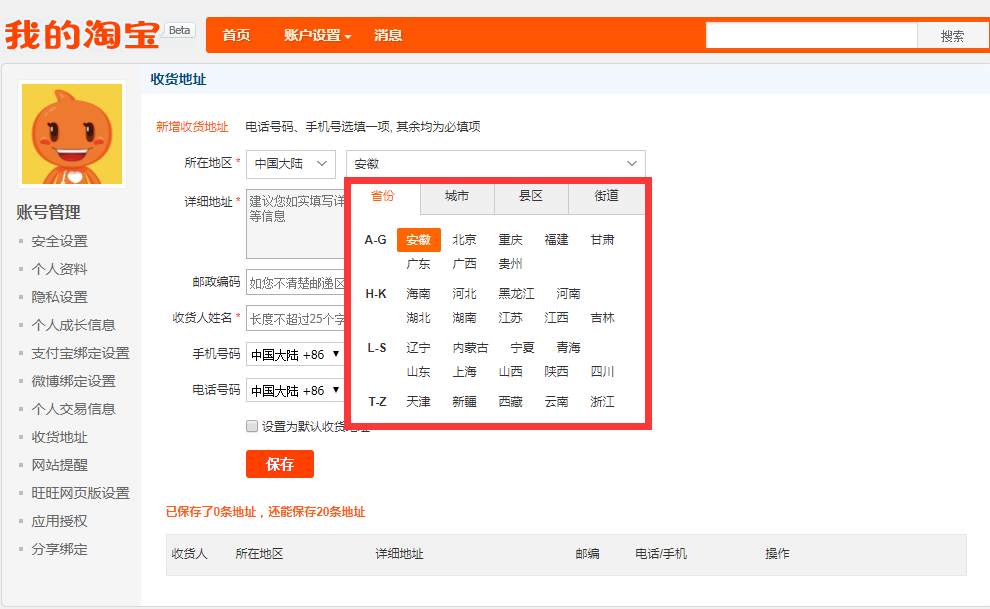Viewport: 990px width, 609px height.
Task: Switch to 省份 tab
Action: 383,196
